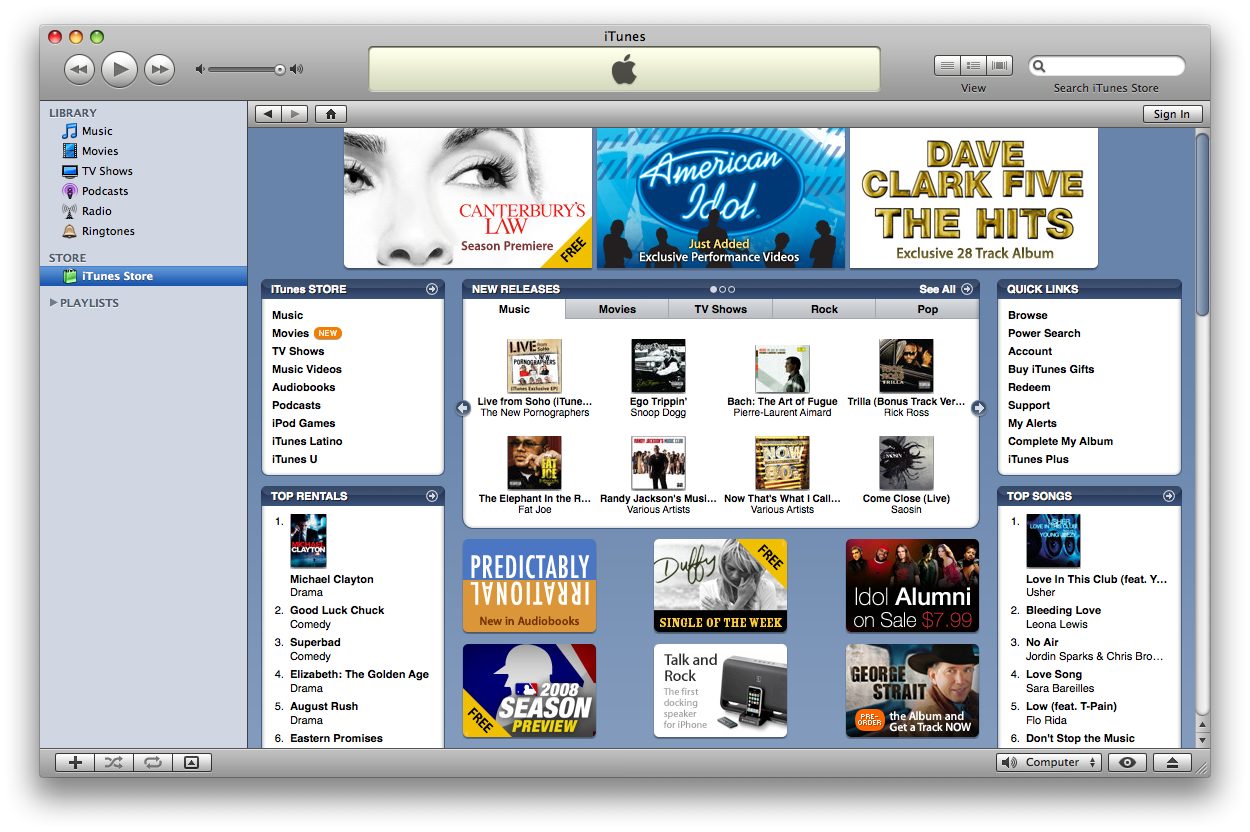This screenshot has height=832, width=1250.
Task: Select the TV Shows tab in New Releases
Action: [721, 309]
